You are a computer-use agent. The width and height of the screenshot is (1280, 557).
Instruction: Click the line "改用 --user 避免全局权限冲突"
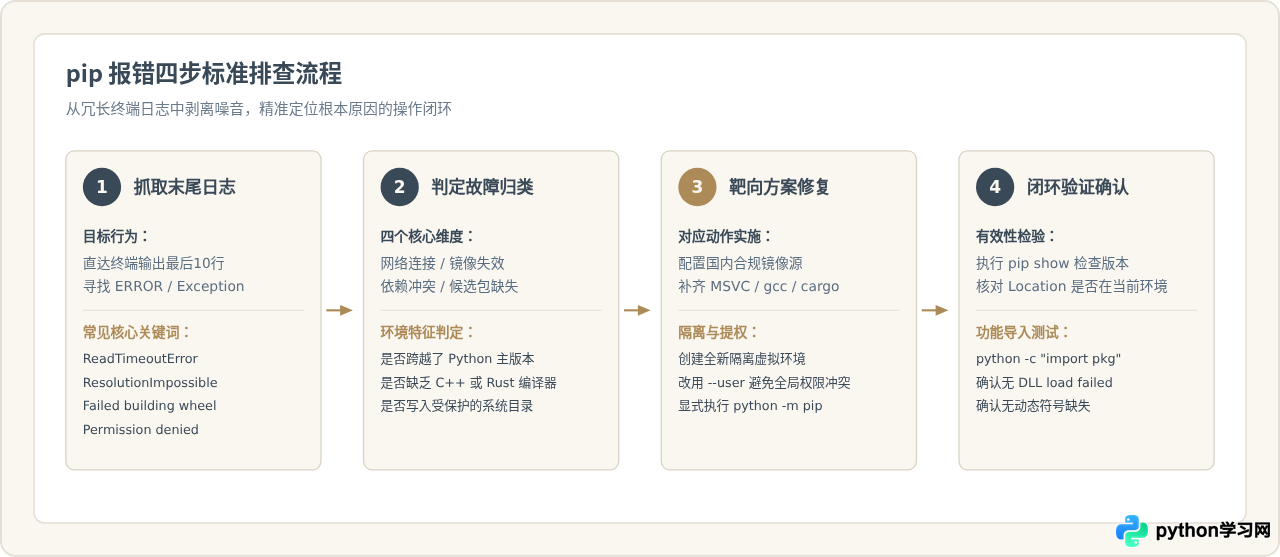pos(765,382)
